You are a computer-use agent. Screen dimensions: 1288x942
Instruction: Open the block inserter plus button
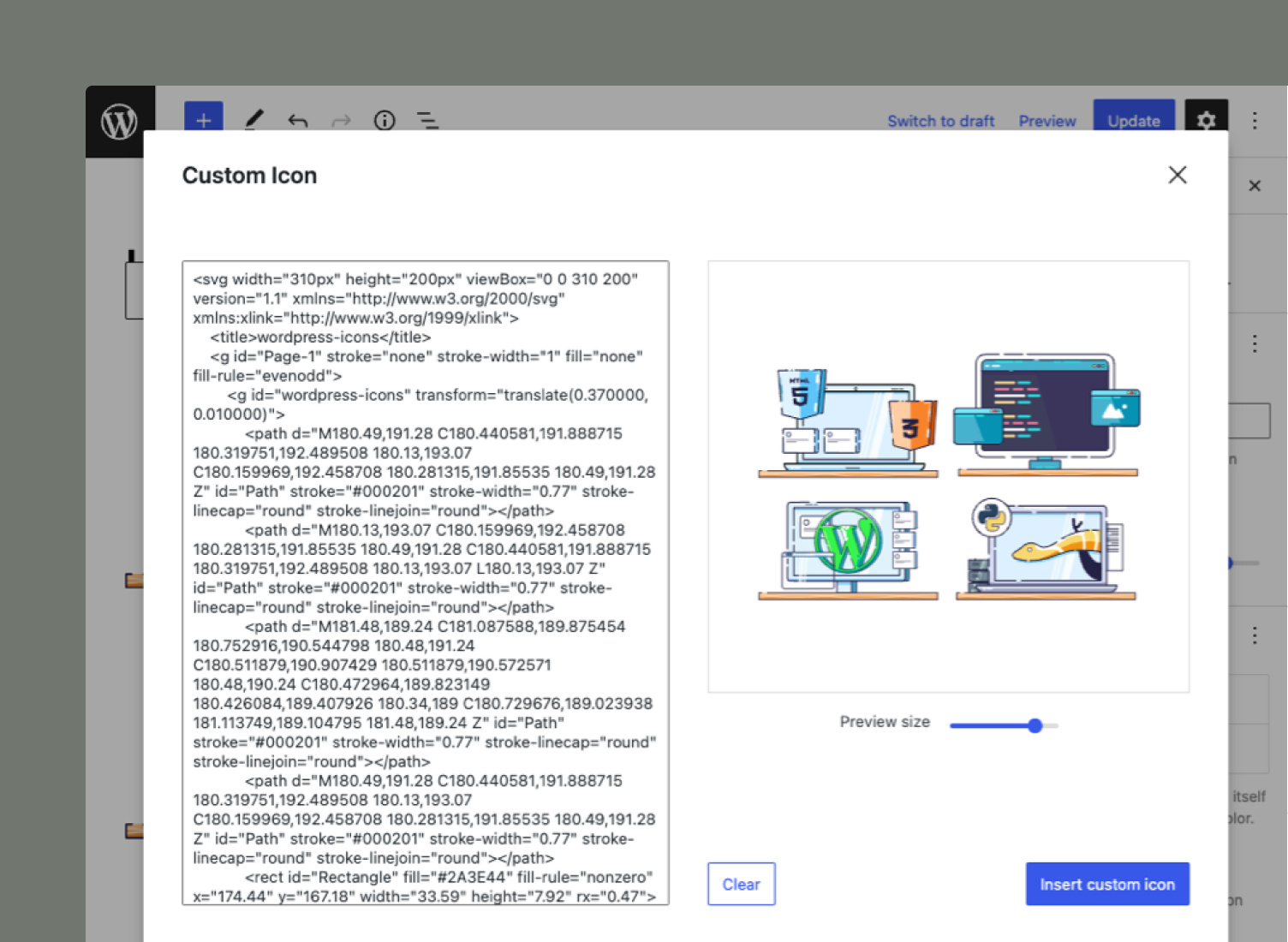click(x=204, y=120)
